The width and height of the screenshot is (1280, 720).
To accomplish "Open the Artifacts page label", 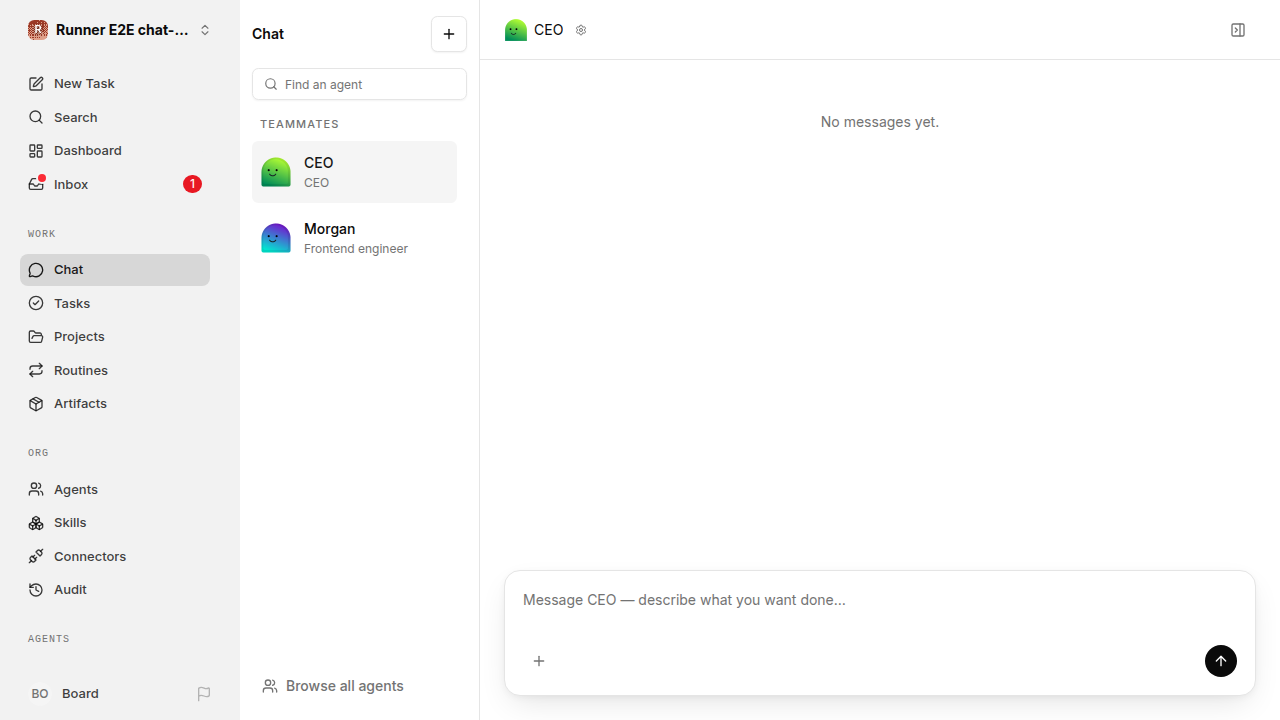I will click(80, 404).
